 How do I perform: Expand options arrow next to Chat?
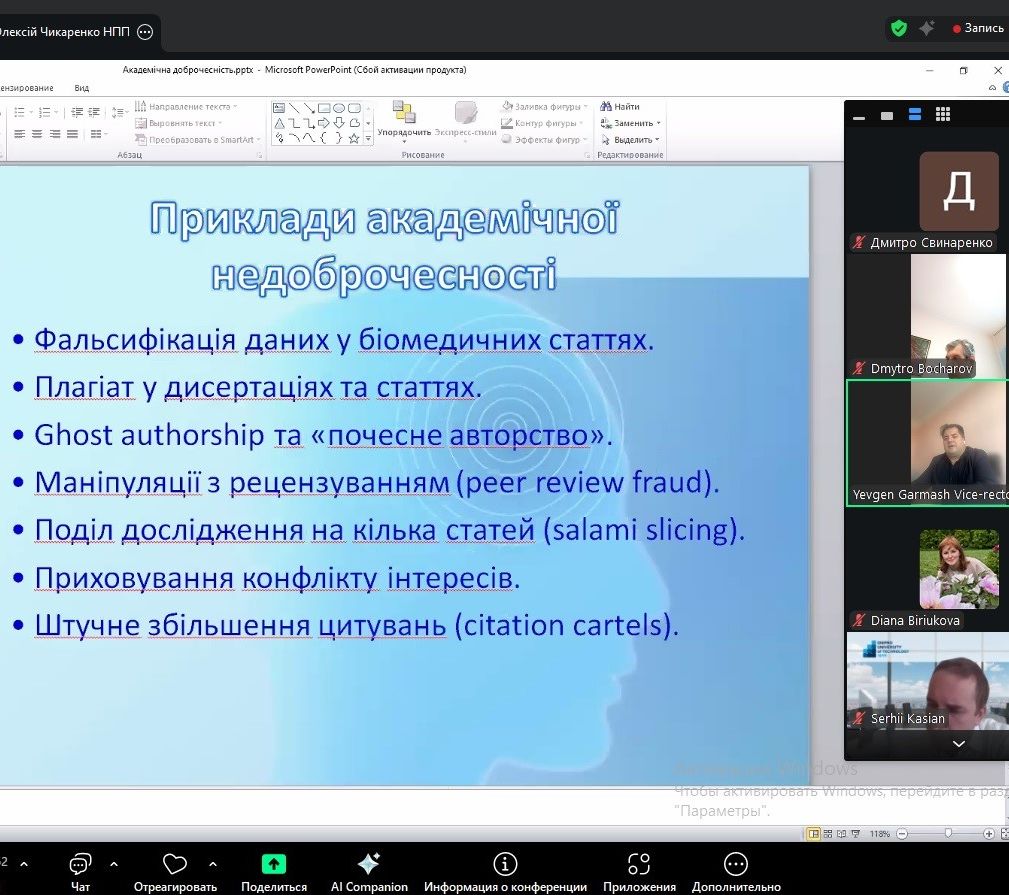point(114,864)
